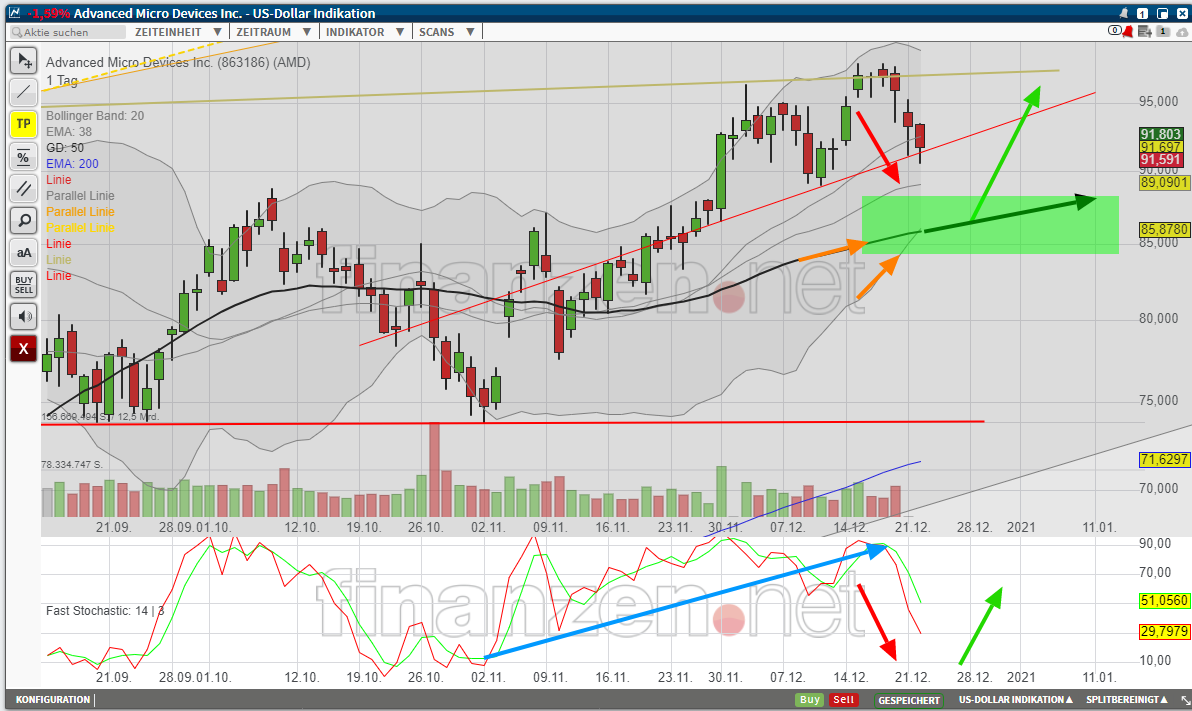Select the line drawing tool

(x=24, y=93)
